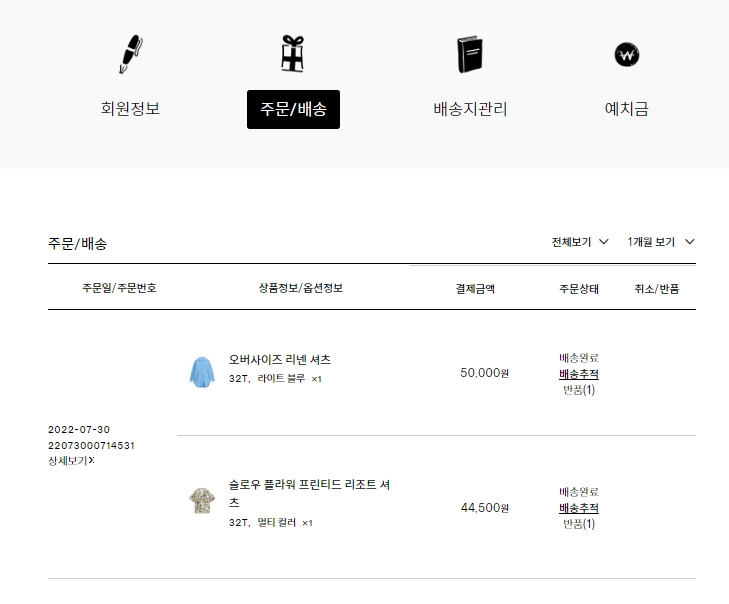Open the 회원정보 tab
Viewport: 729px width, 604px height.
pos(130,109)
